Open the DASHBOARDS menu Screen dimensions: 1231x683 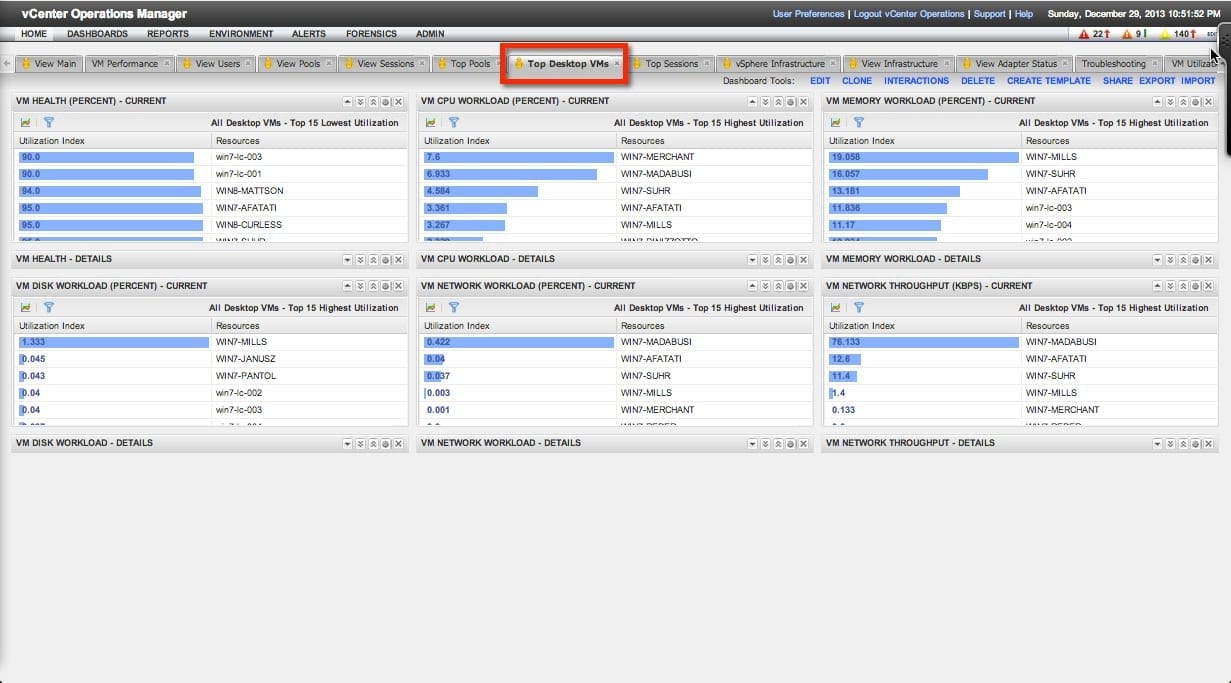point(97,34)
